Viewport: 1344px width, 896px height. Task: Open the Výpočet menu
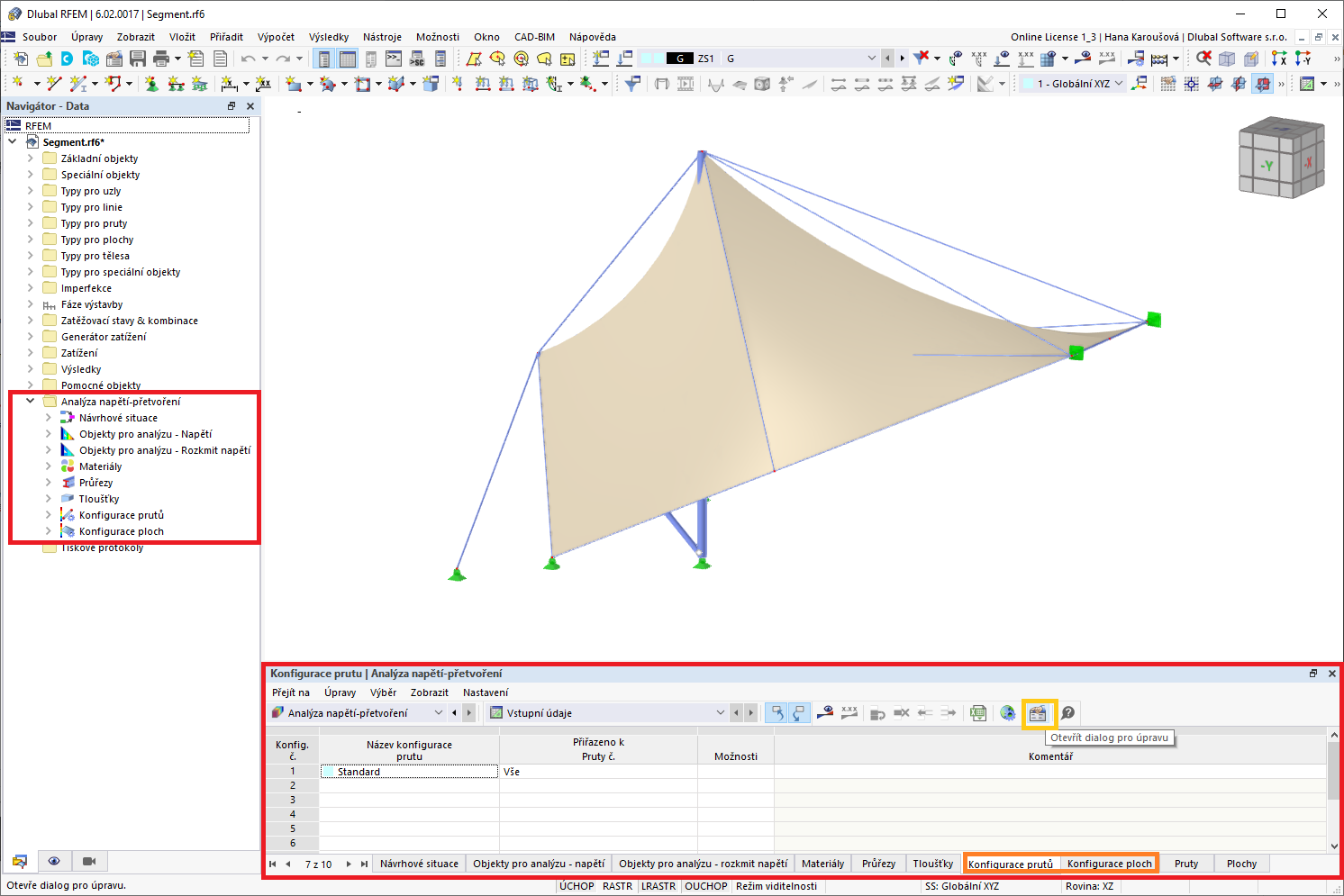pos(276,37)
